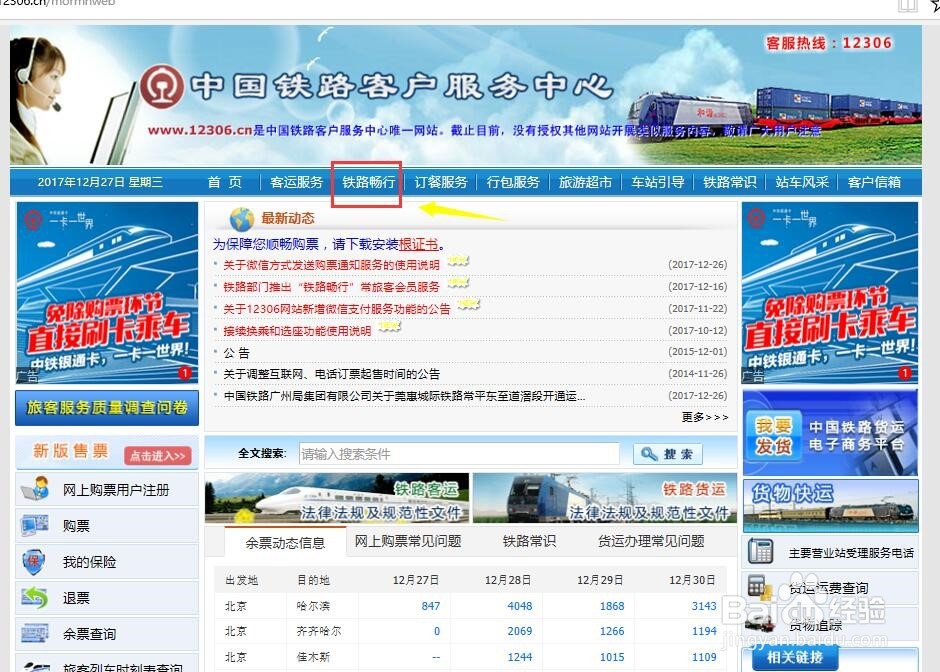The height and width of the screenshot is (672, 940).
Task: Click the telephone icon for 主要营业站受理服务电话
Action: tap(760, 552)
